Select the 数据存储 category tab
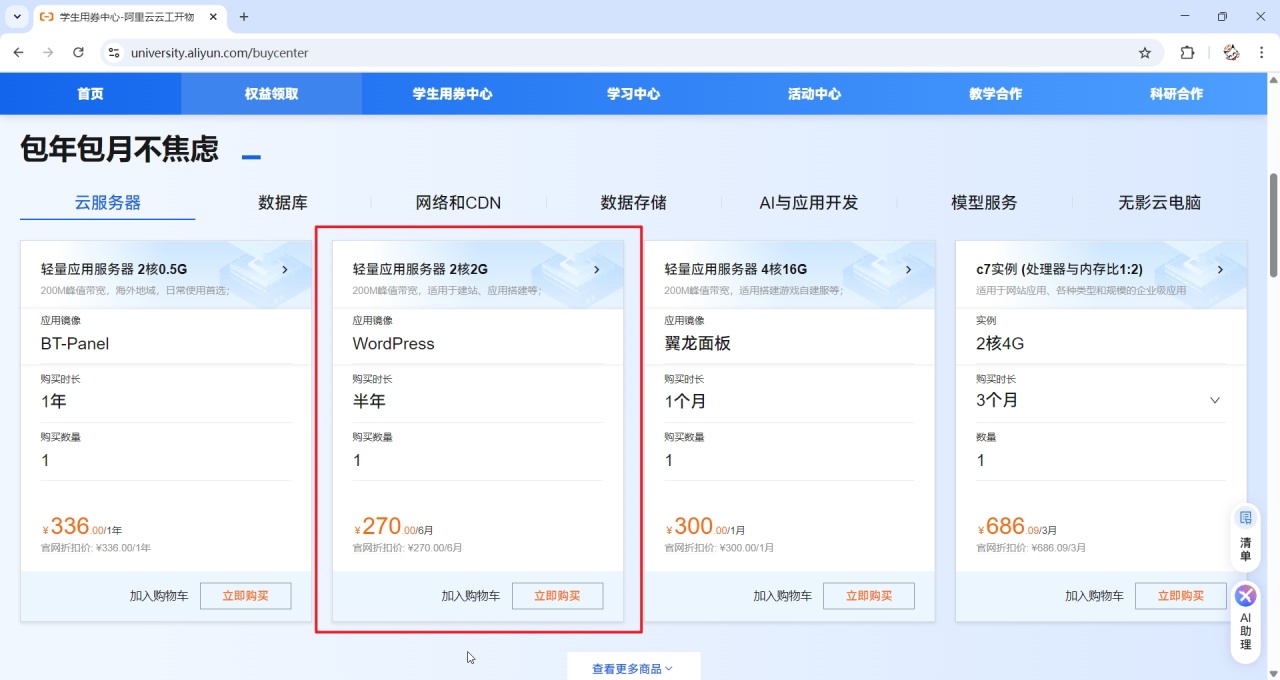Viewport: 1280px width, 680px height. coord(633,202)
